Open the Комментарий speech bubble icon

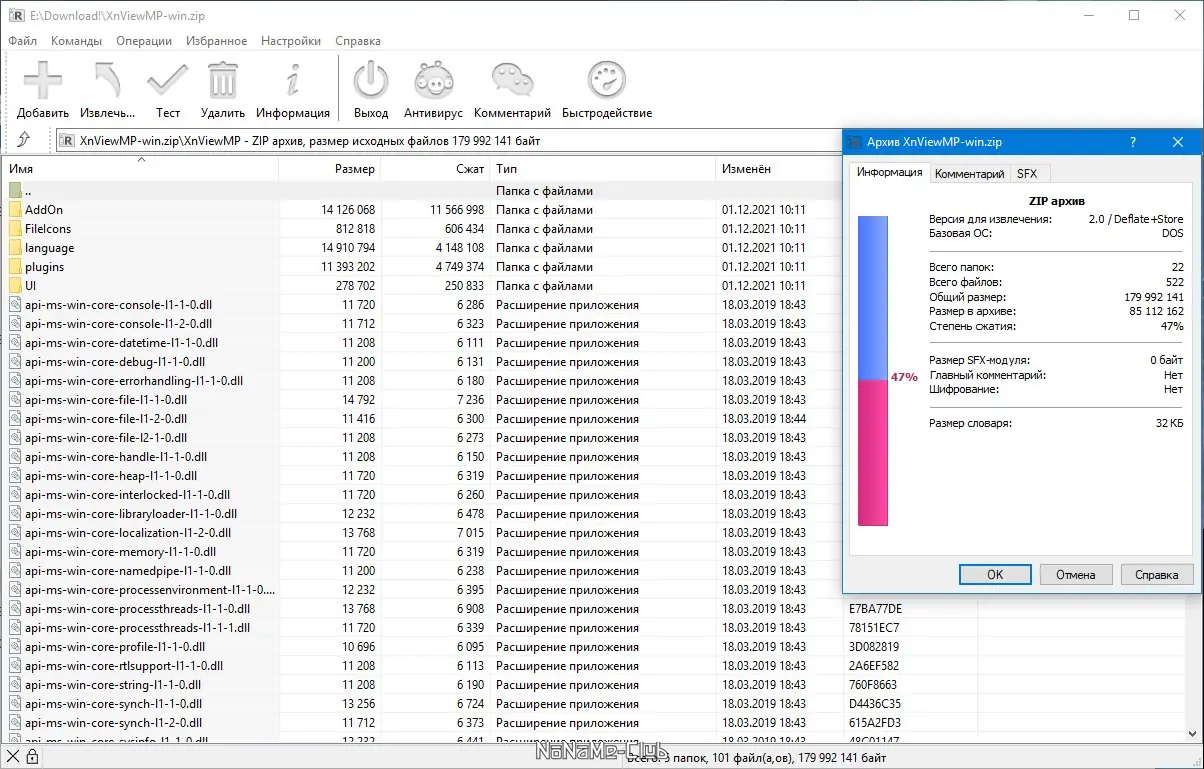512,80
